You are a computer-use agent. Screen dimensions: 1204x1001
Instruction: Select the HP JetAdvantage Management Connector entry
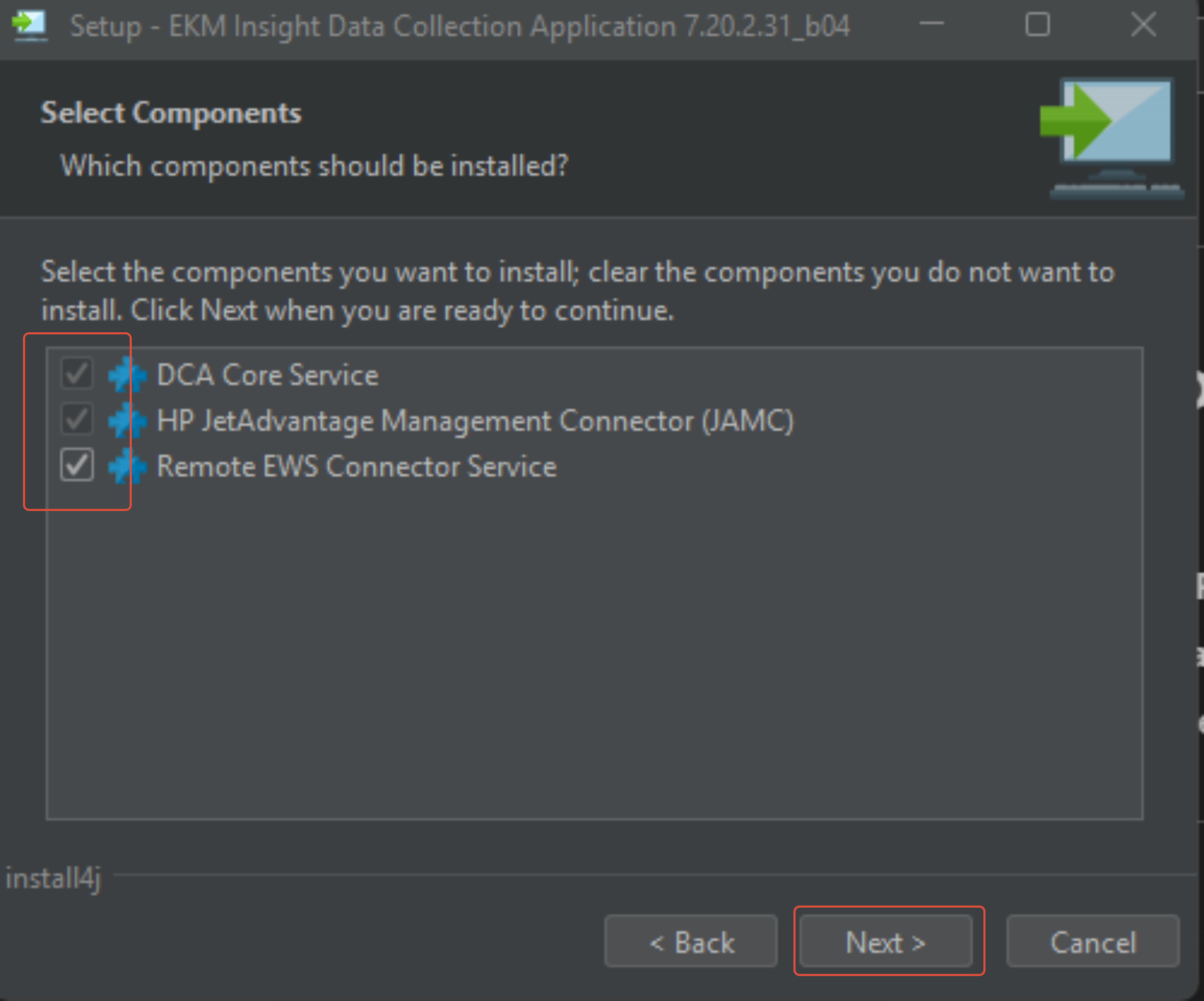pyautogui.click(x=475, y=420)
